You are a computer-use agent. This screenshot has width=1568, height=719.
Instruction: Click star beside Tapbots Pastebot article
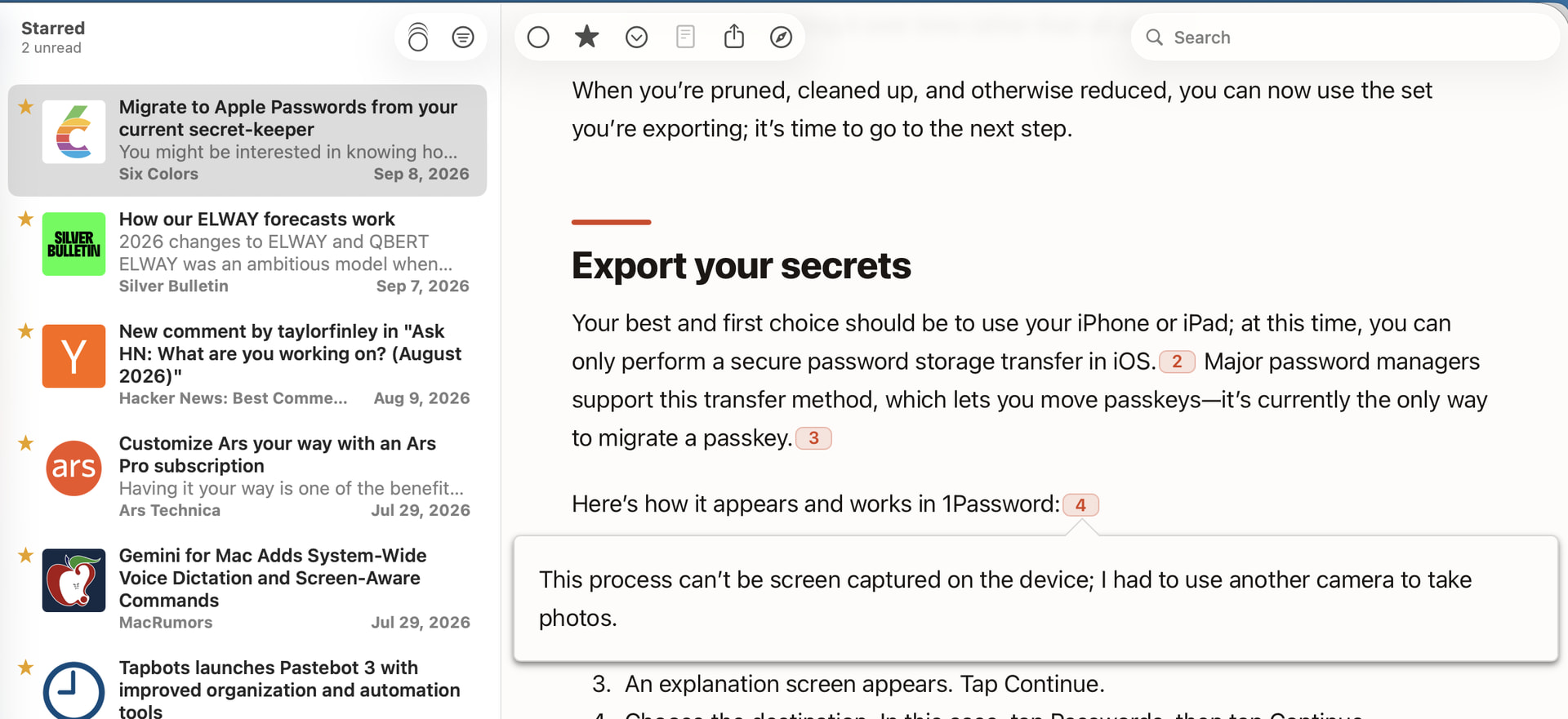(x=26, y=668)
